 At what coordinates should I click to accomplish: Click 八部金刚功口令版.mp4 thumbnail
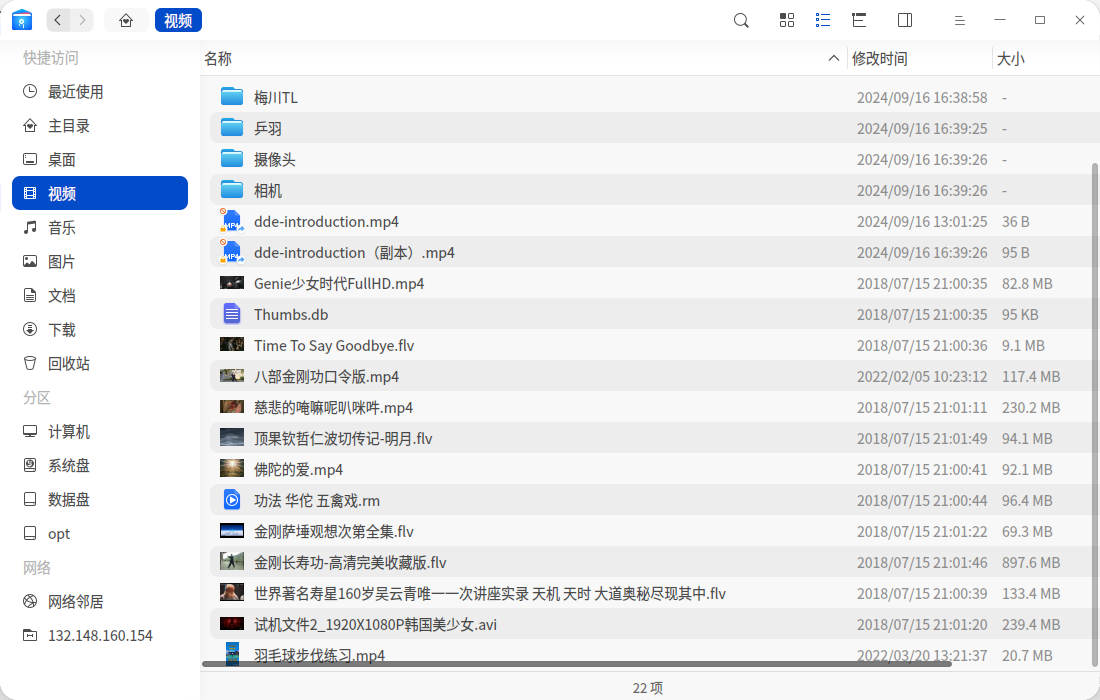[x=232, y=375]
